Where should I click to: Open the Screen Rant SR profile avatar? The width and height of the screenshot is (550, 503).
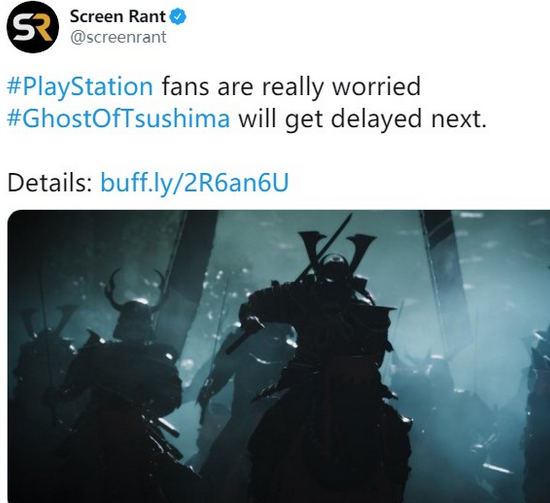(x=33, y=27)
